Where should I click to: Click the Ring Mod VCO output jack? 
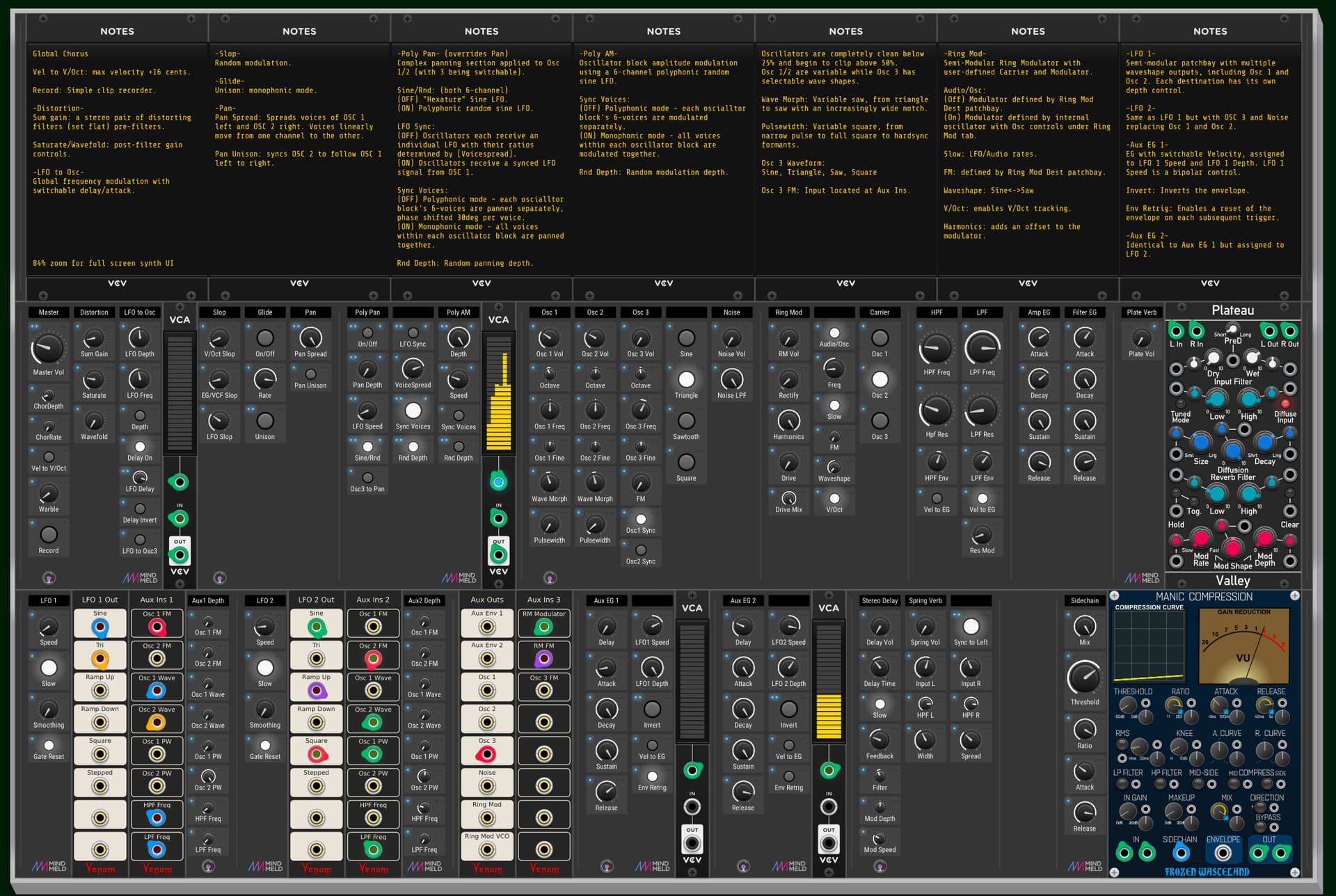(487, 849)
